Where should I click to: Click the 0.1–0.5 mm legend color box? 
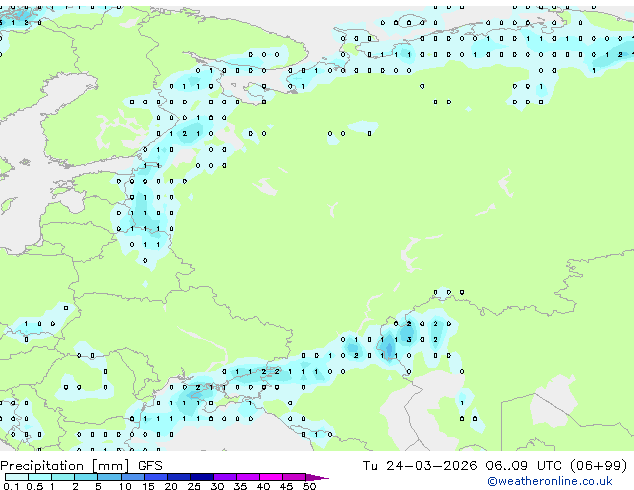(x=17, y=477)
